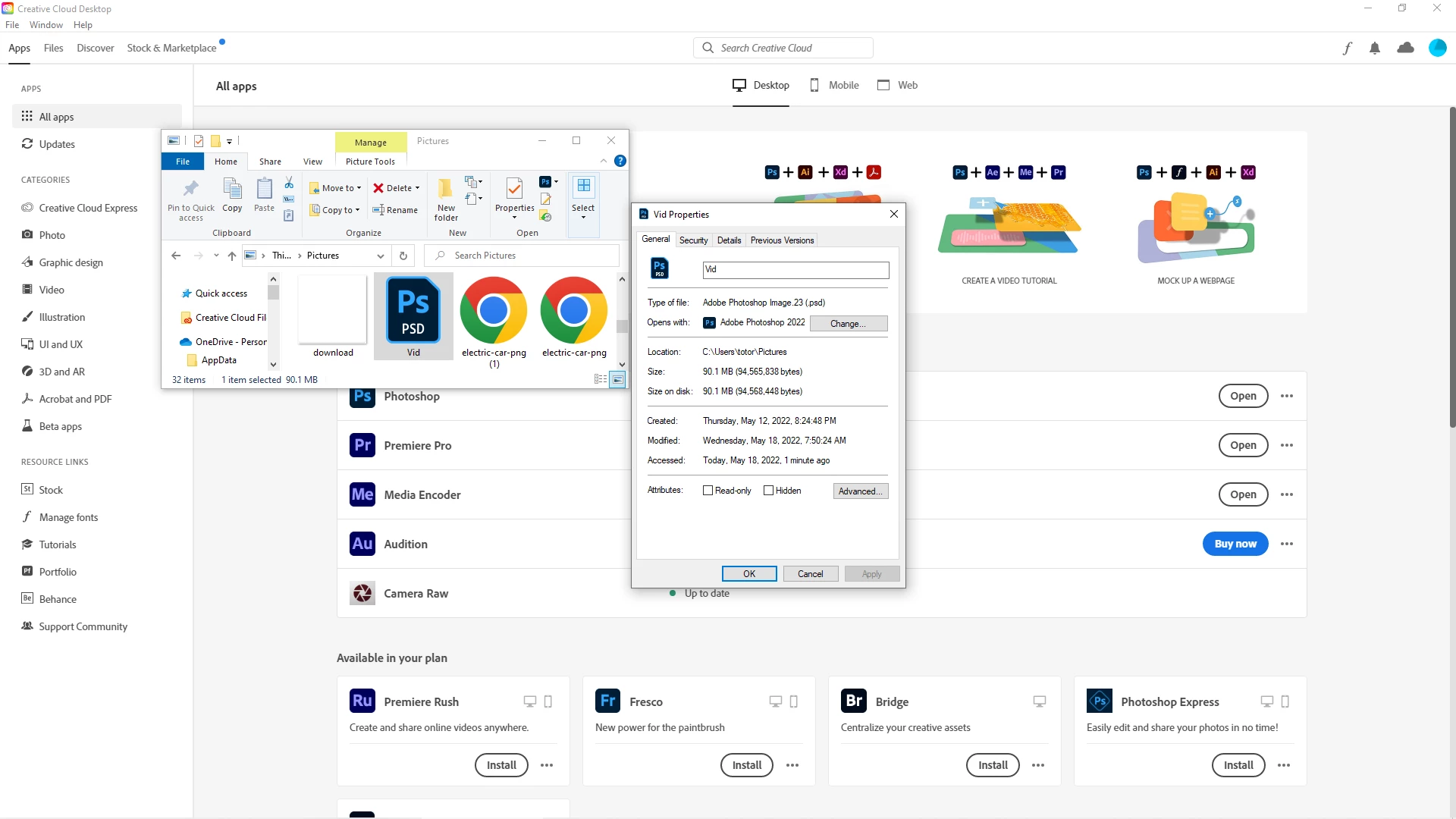Screen dimensions: 1456x819
Task: Open the fonts icon in header
Action: coord(1347,49)
